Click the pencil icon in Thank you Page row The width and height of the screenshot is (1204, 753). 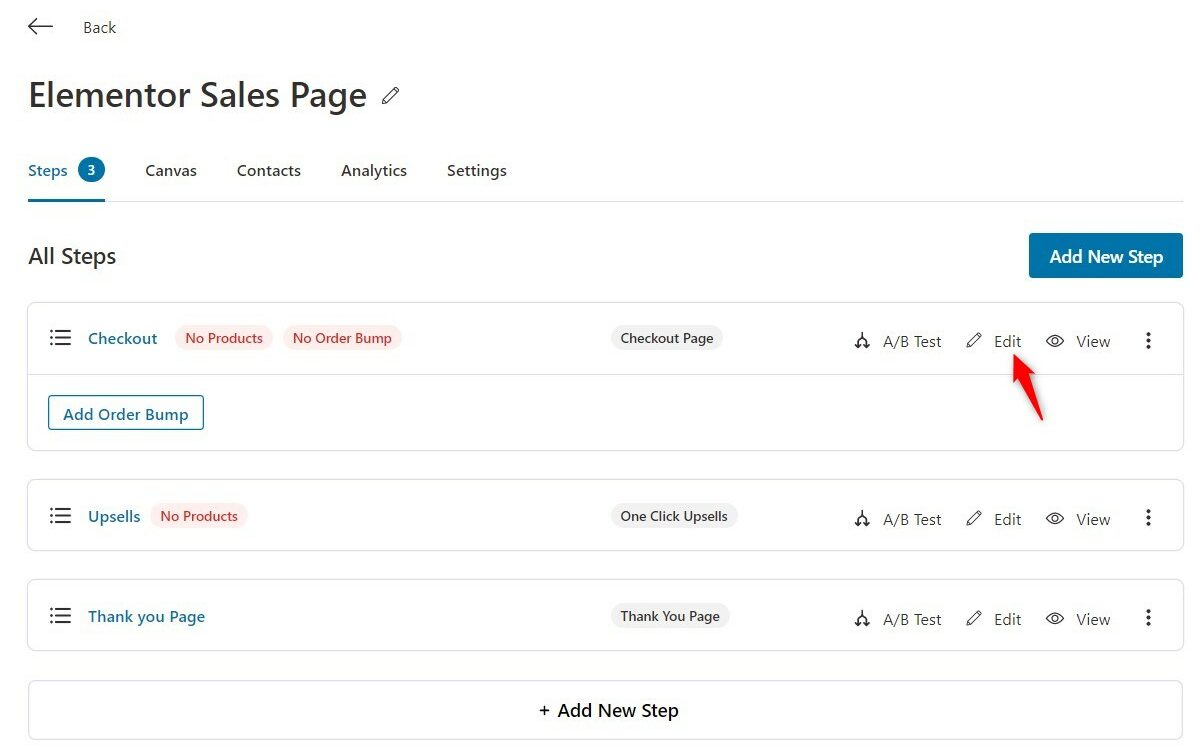tap(974, 619)
